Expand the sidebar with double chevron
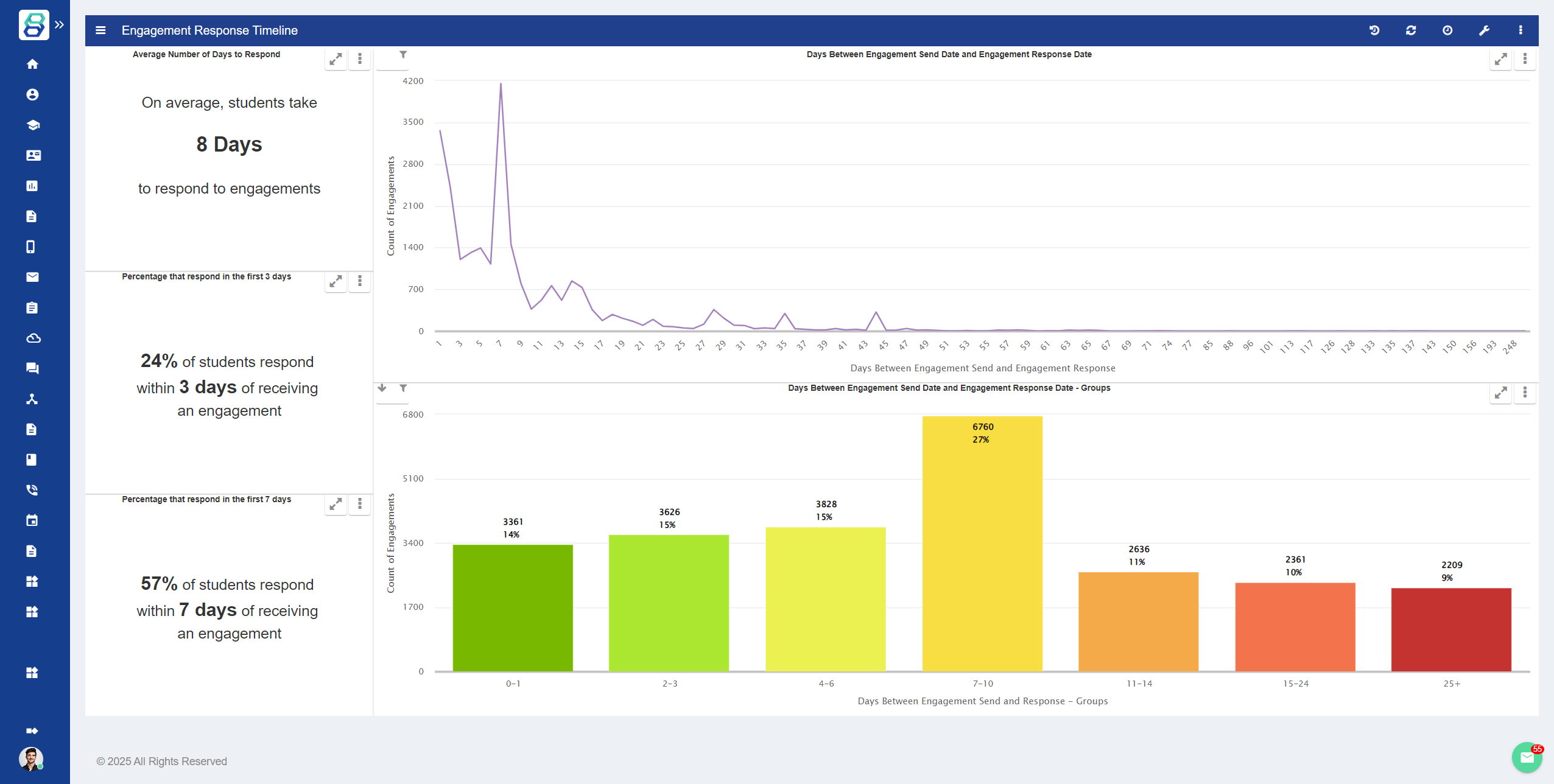The image size is (1554, 784). click(59, 25)
